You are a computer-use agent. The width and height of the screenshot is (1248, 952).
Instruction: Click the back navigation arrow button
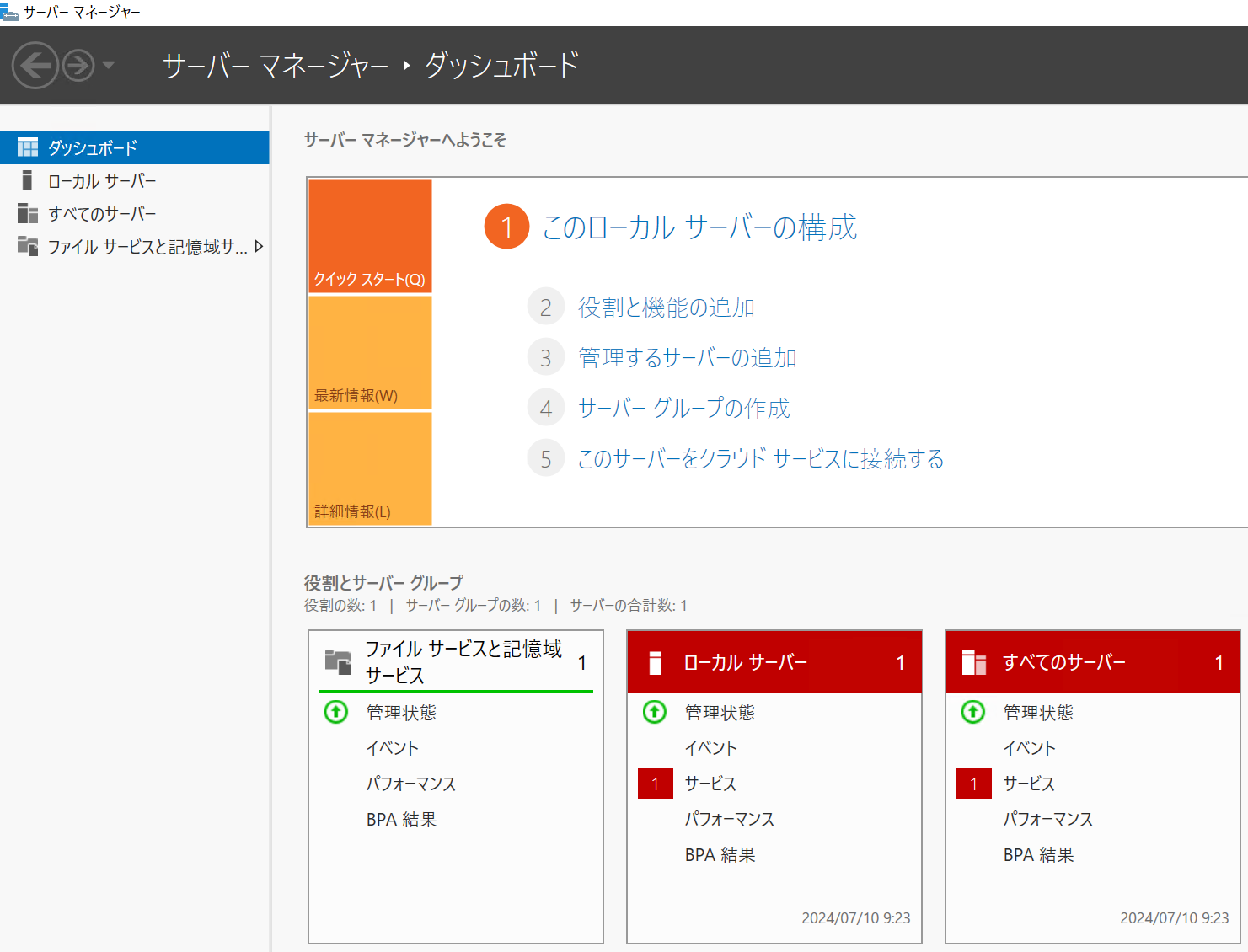pos(35,65)
